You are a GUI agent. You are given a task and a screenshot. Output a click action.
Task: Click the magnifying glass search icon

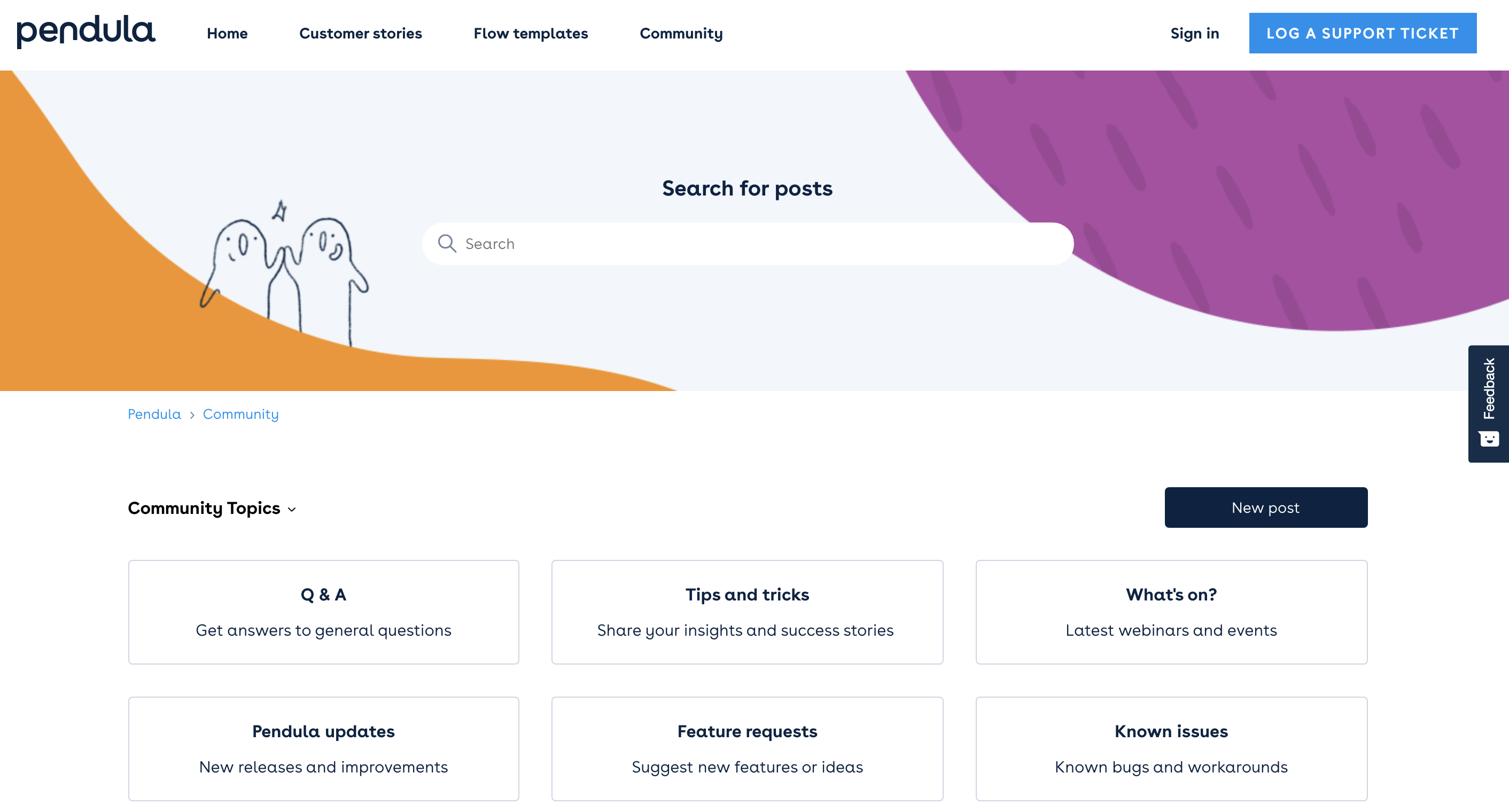447,244
